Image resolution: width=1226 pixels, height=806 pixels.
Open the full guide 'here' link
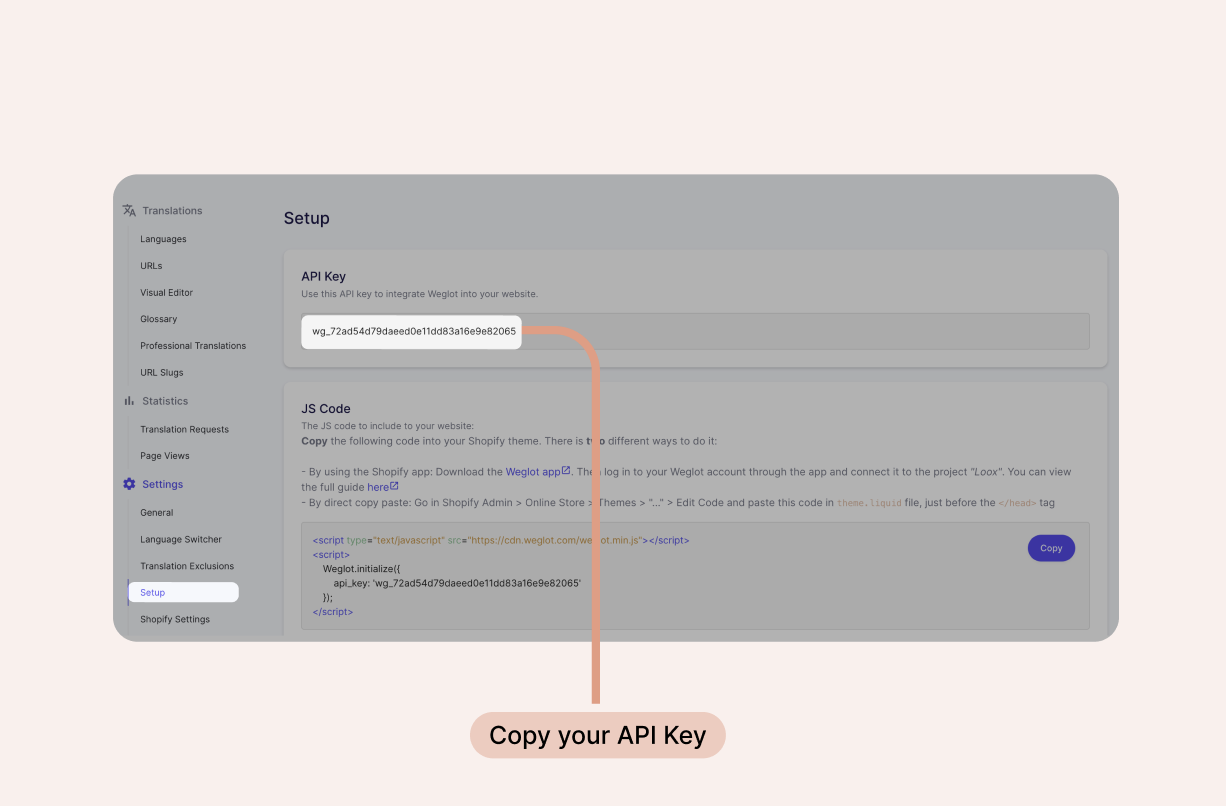[378, 487]
